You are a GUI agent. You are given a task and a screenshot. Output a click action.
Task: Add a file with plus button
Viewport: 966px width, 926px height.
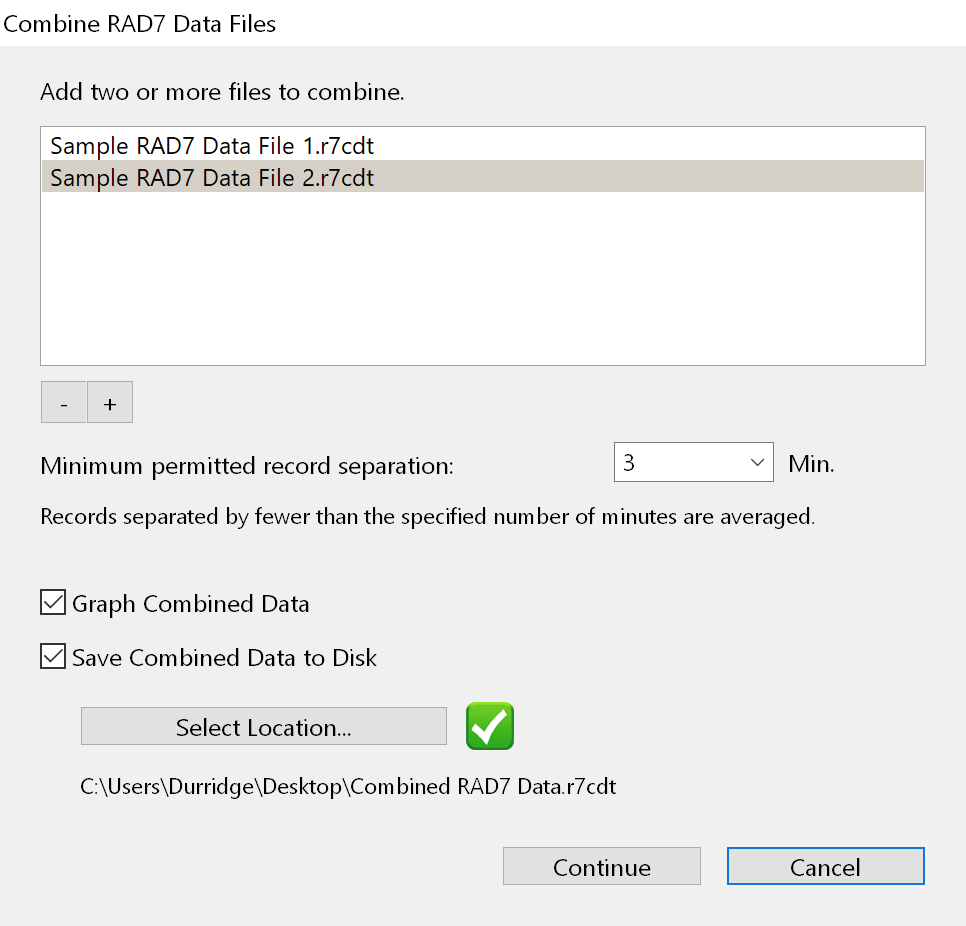(x=110, y=403)
